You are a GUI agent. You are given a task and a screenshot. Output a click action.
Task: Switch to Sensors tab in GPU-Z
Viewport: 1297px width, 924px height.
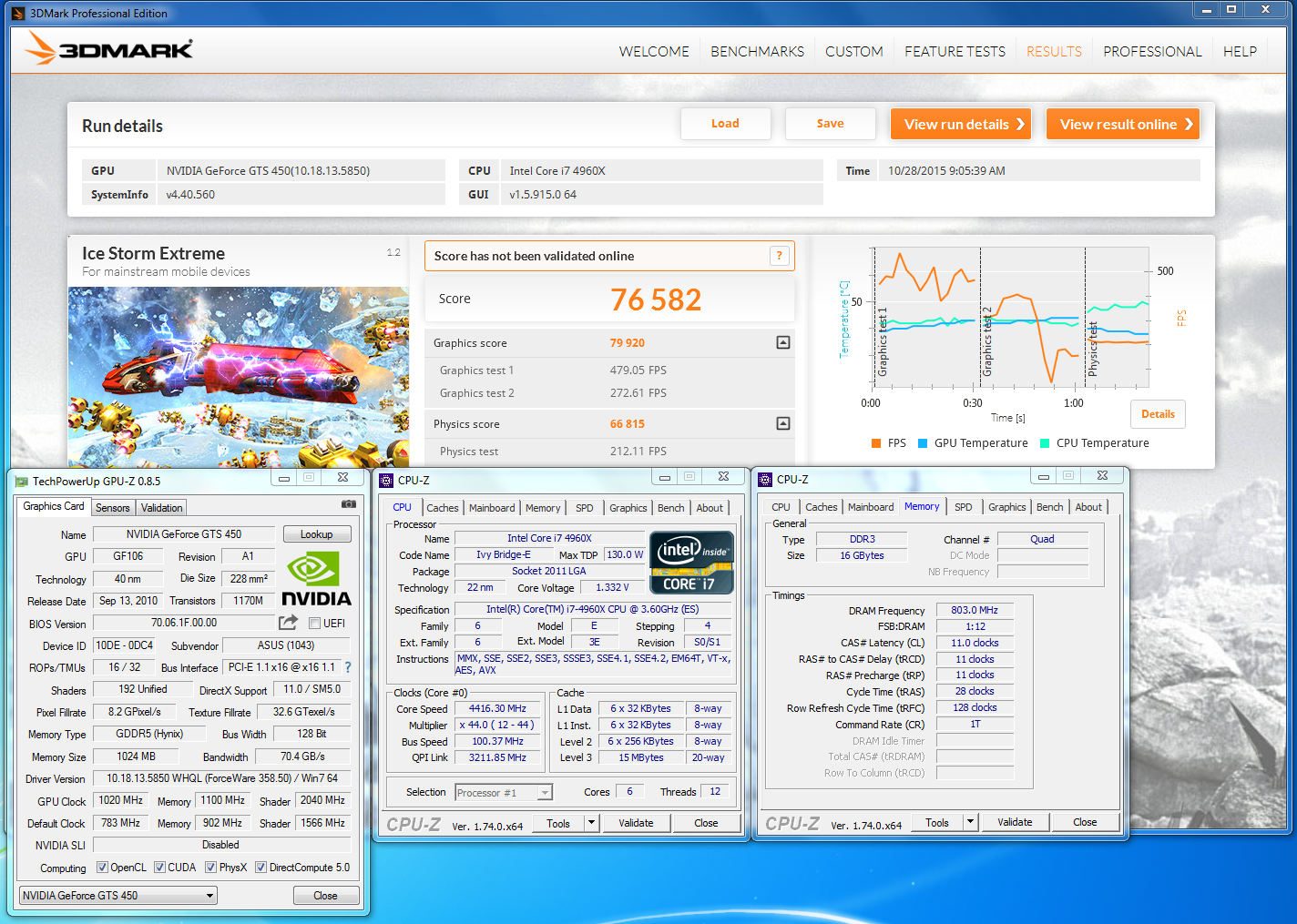click(113, 508)
